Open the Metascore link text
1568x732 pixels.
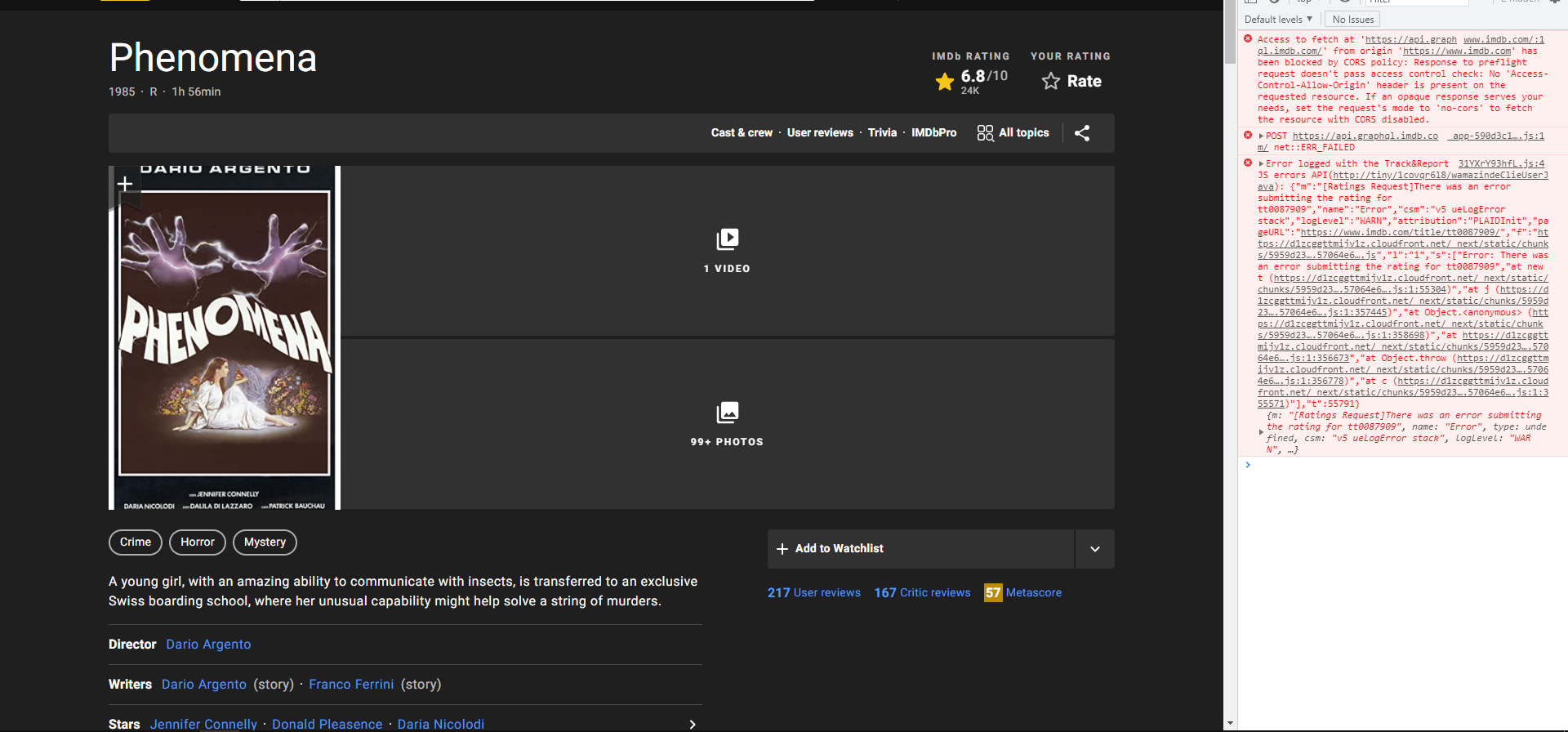(x=1034, y=593)
